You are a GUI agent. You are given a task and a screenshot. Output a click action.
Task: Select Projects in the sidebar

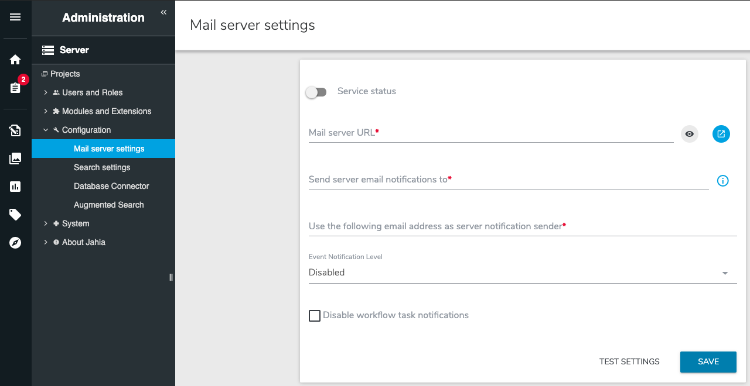tap(65, 74)
